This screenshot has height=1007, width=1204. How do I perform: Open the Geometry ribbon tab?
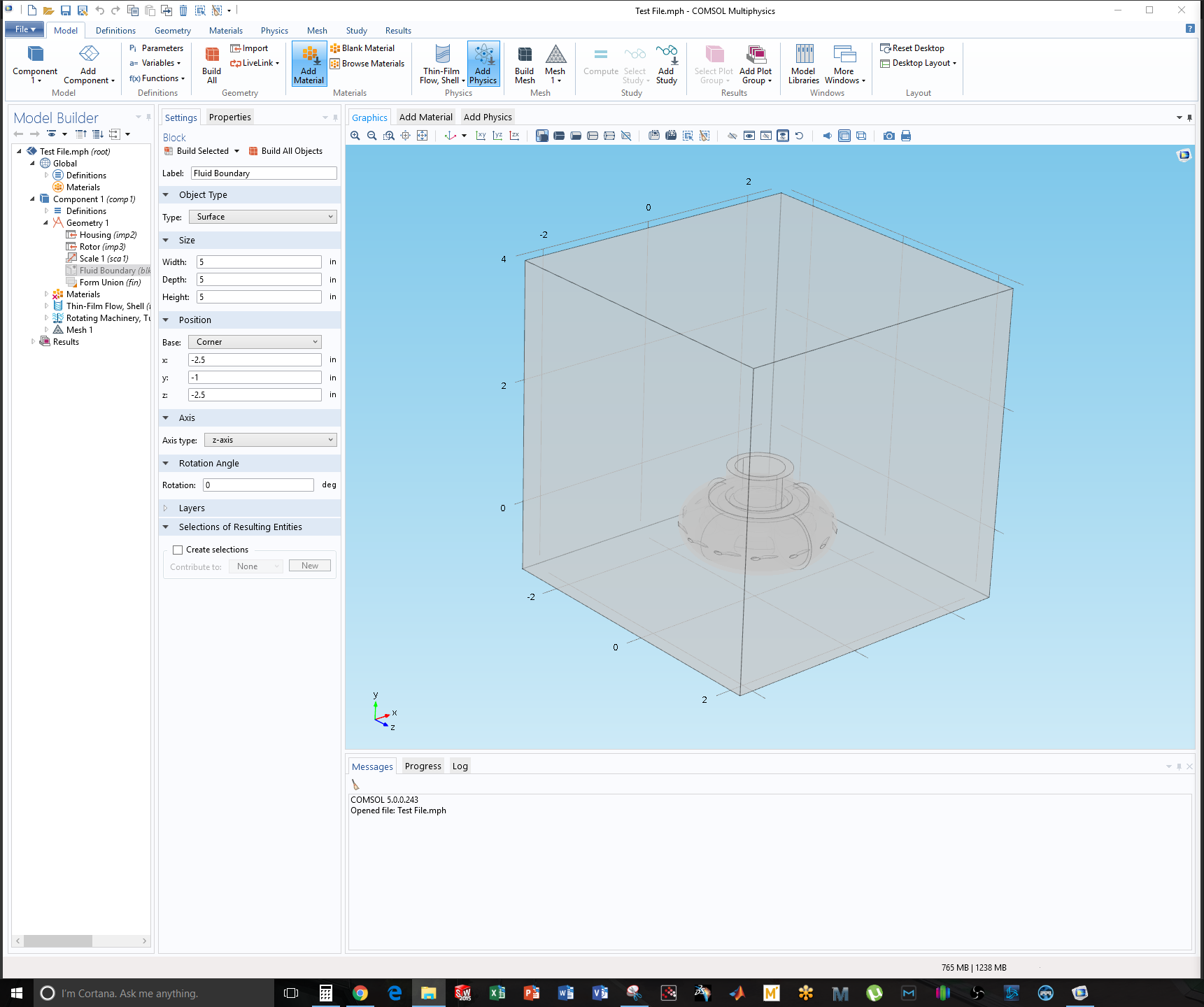[172, 31]
